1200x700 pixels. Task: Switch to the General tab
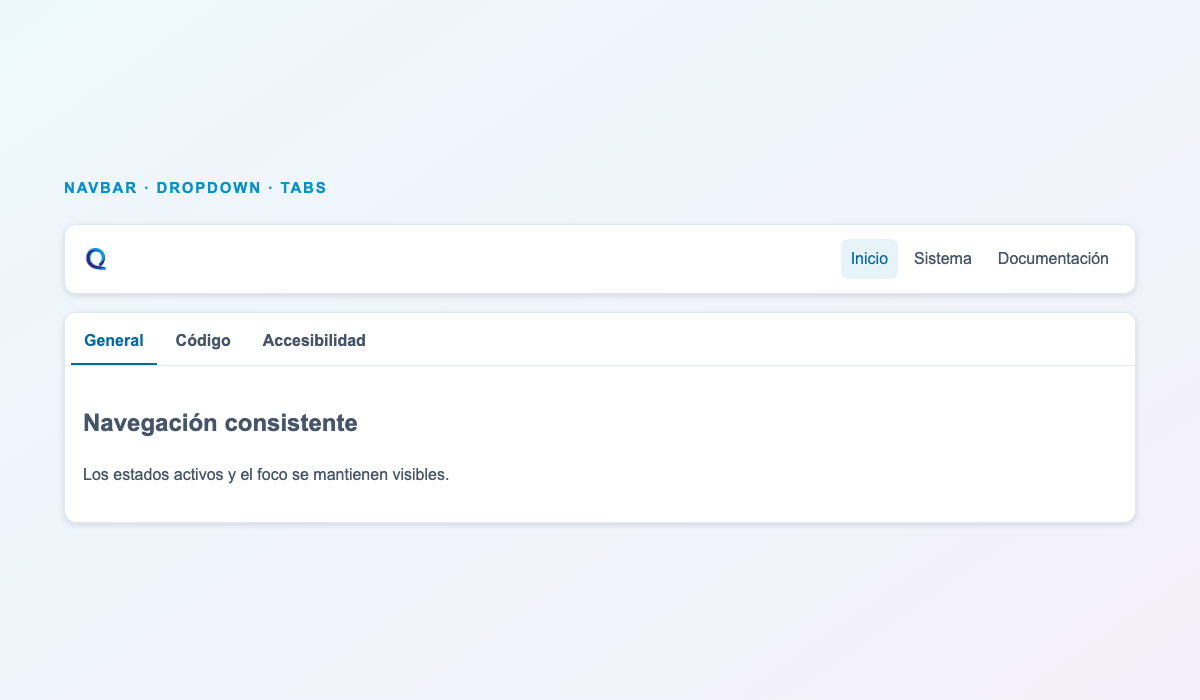coord(114,340)
